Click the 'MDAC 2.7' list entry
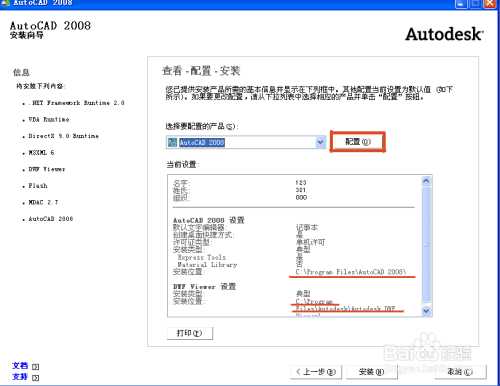Screen dimensions: 500x386 coord(43,202)
